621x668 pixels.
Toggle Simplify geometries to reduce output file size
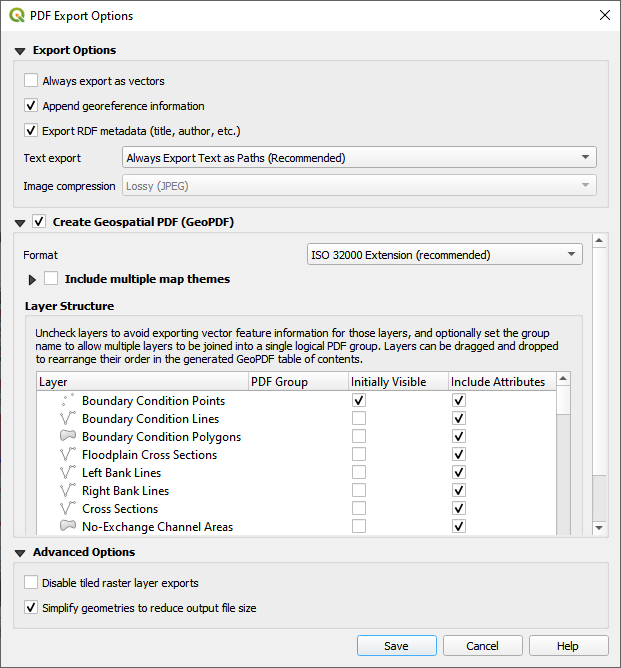click(32, 608)
